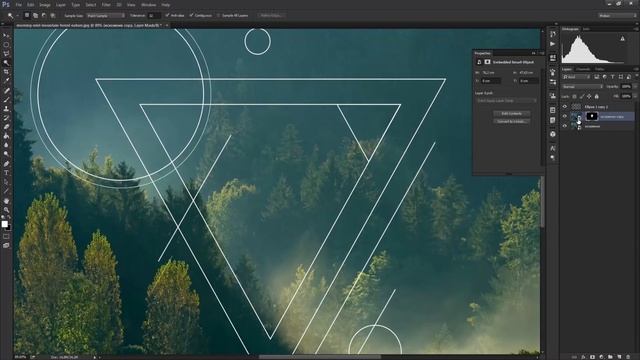
Task: Click histogram cached data warning triangle
Action: [622, 39]
